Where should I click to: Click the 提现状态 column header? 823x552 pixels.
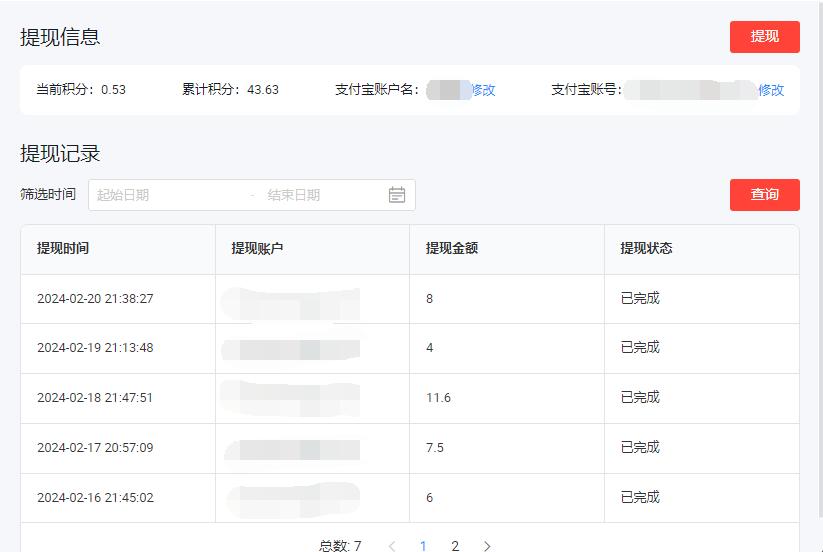click(x=646, y=249)
